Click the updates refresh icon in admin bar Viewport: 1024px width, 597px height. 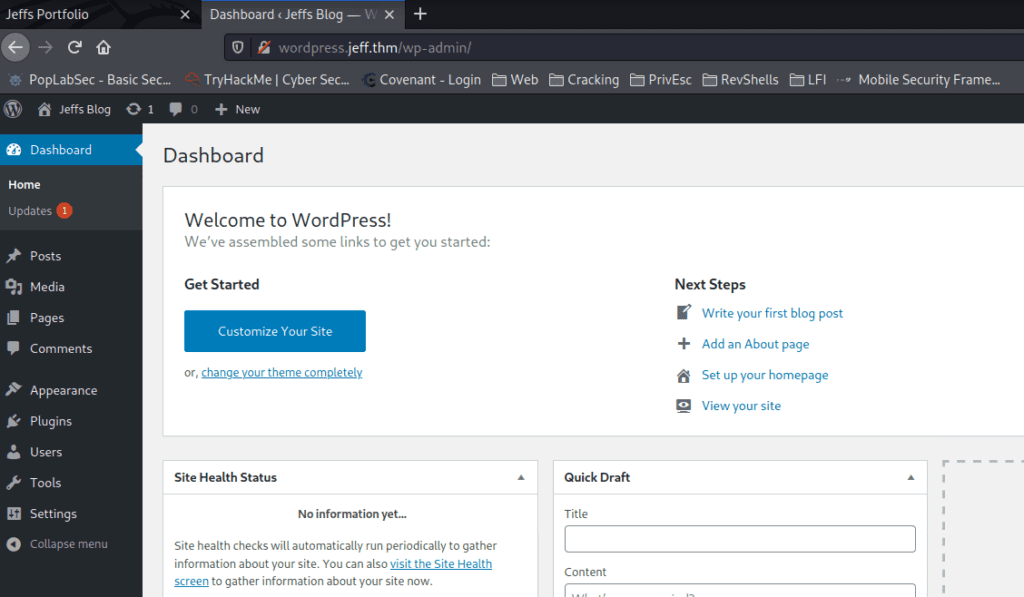click(x=133, y=109)
